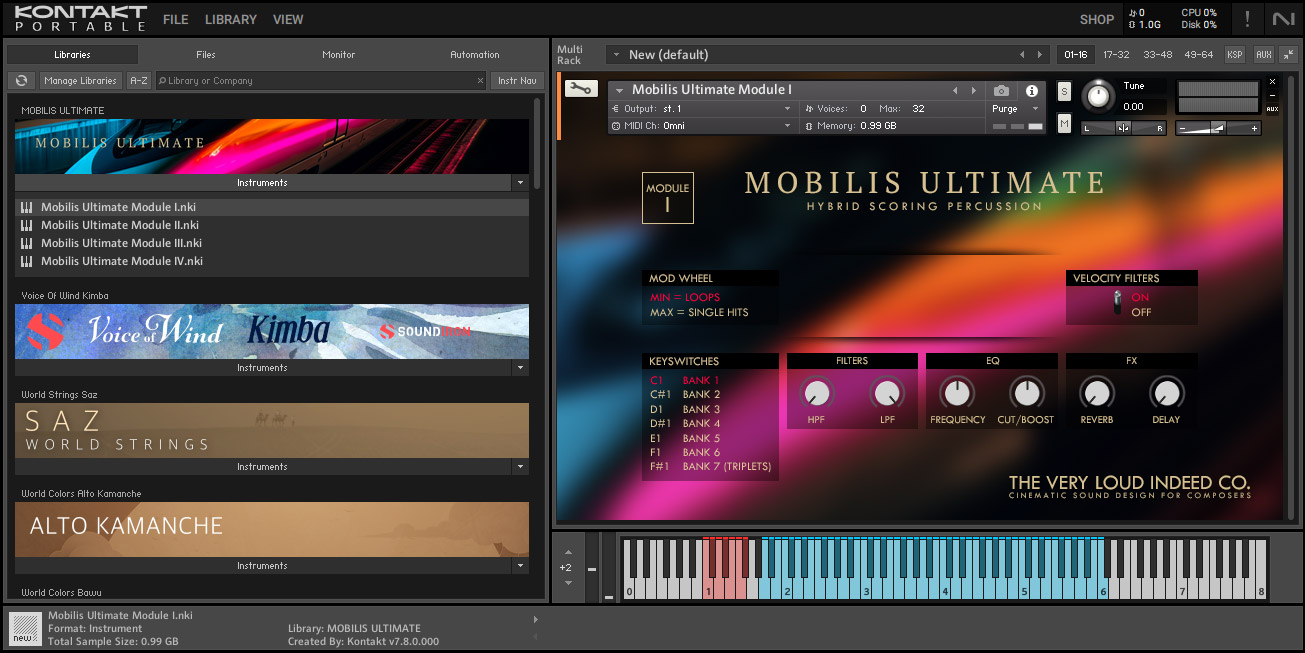This screenshot has width=1305, height=653.
Task: Open the LIBRARY menu
Action: [230, 19]
